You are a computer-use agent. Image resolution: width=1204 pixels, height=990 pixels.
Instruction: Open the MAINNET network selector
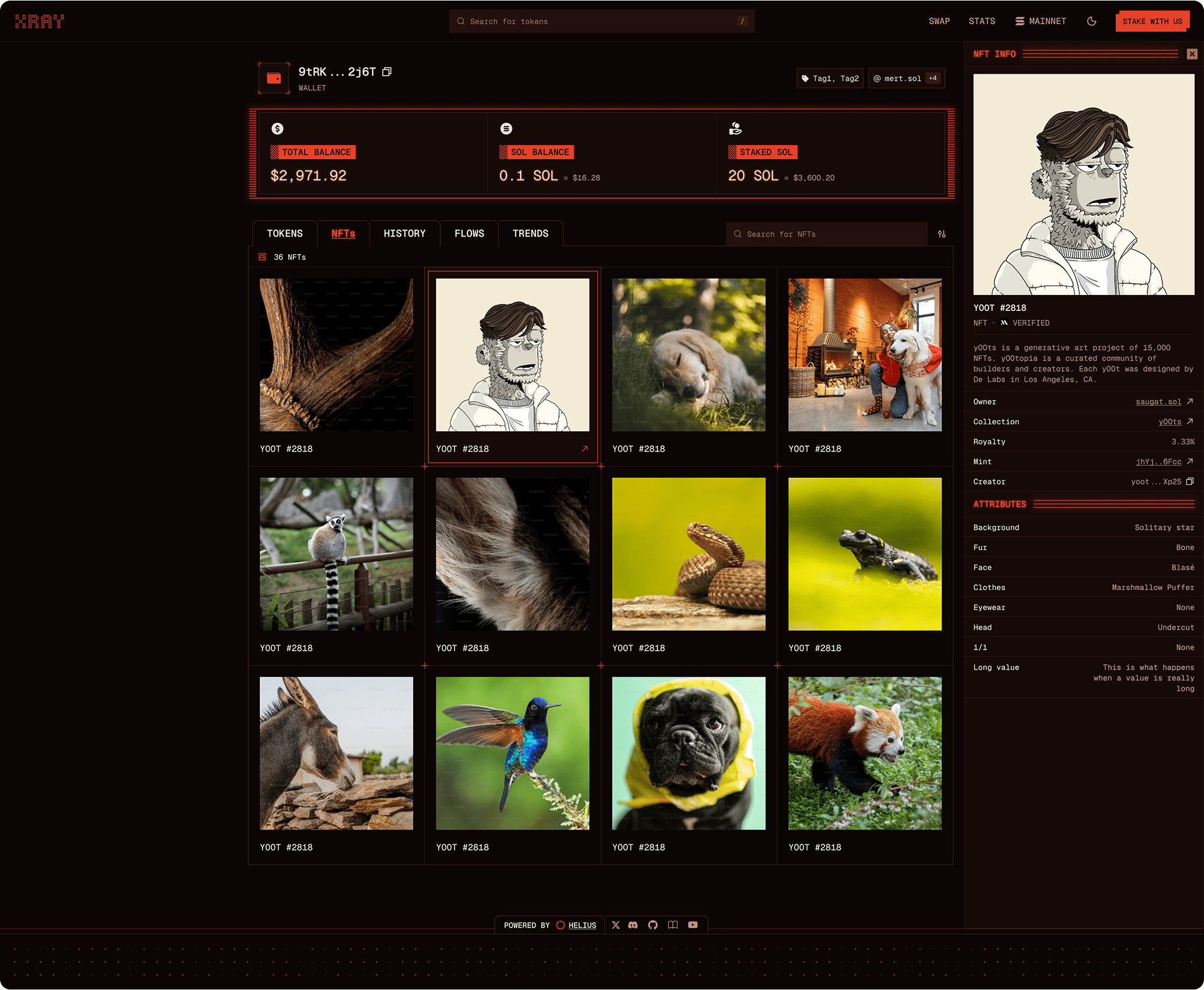coord(1041,21)
